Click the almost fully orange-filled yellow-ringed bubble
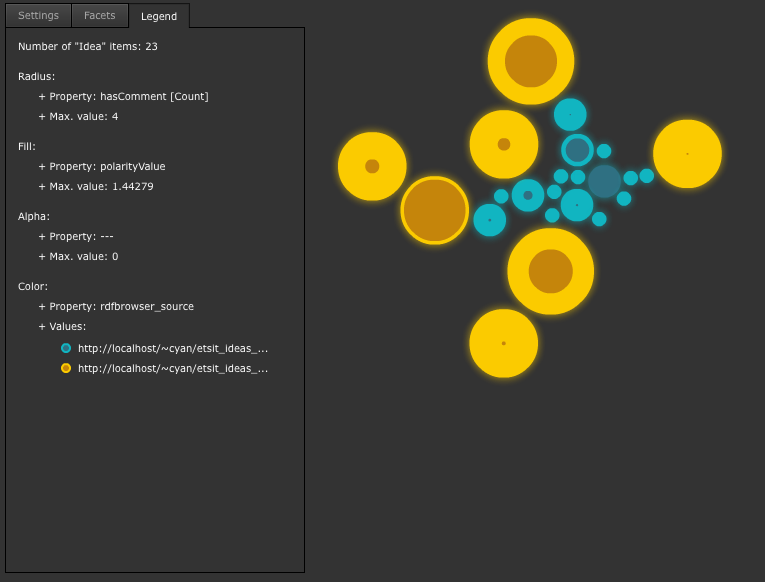 pos(435,210)
